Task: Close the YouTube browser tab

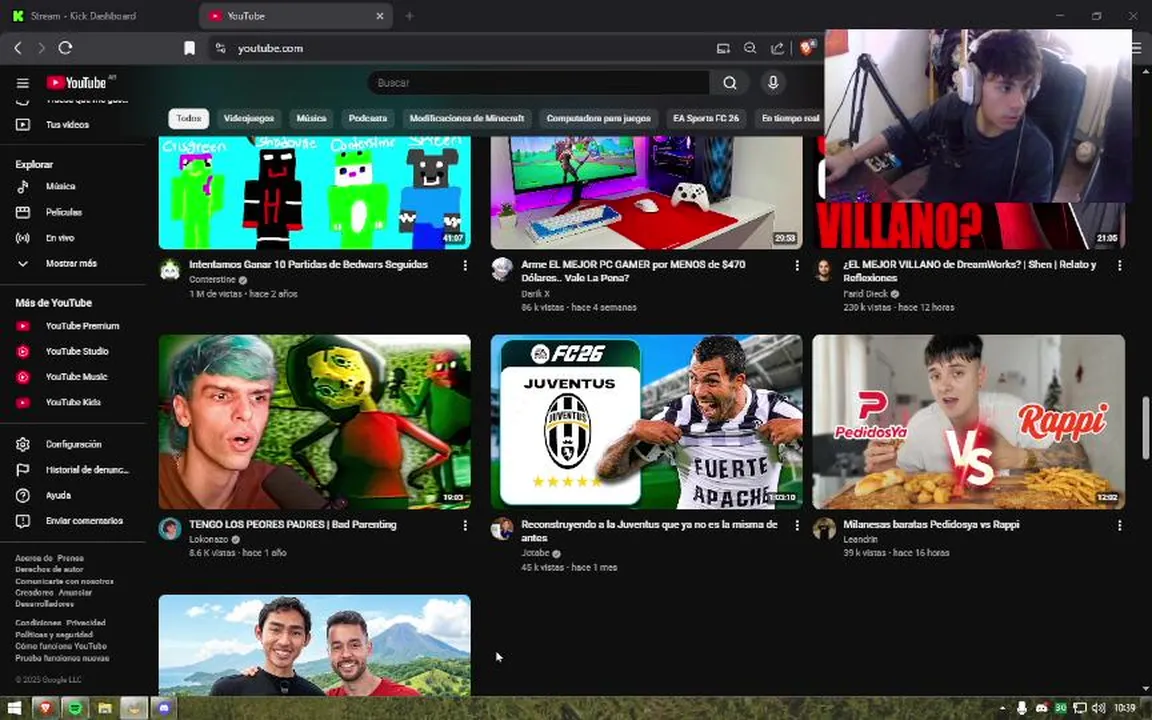Action: pos(380,15)
